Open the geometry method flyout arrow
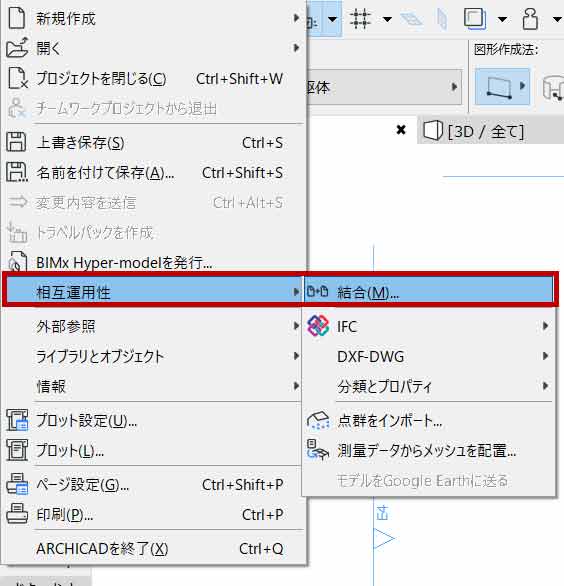Screen dimensions: 564x586 point(523,86)
